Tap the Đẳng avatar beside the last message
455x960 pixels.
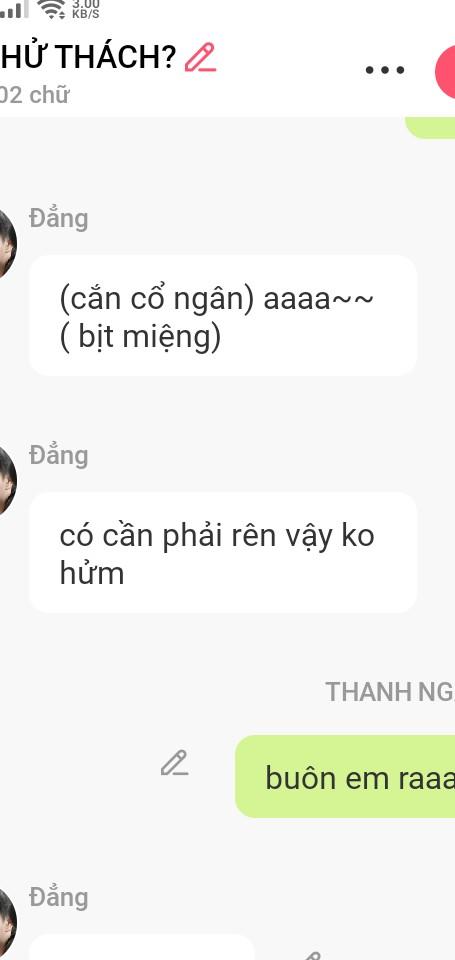pyautogui.click(x=7, y=922)
